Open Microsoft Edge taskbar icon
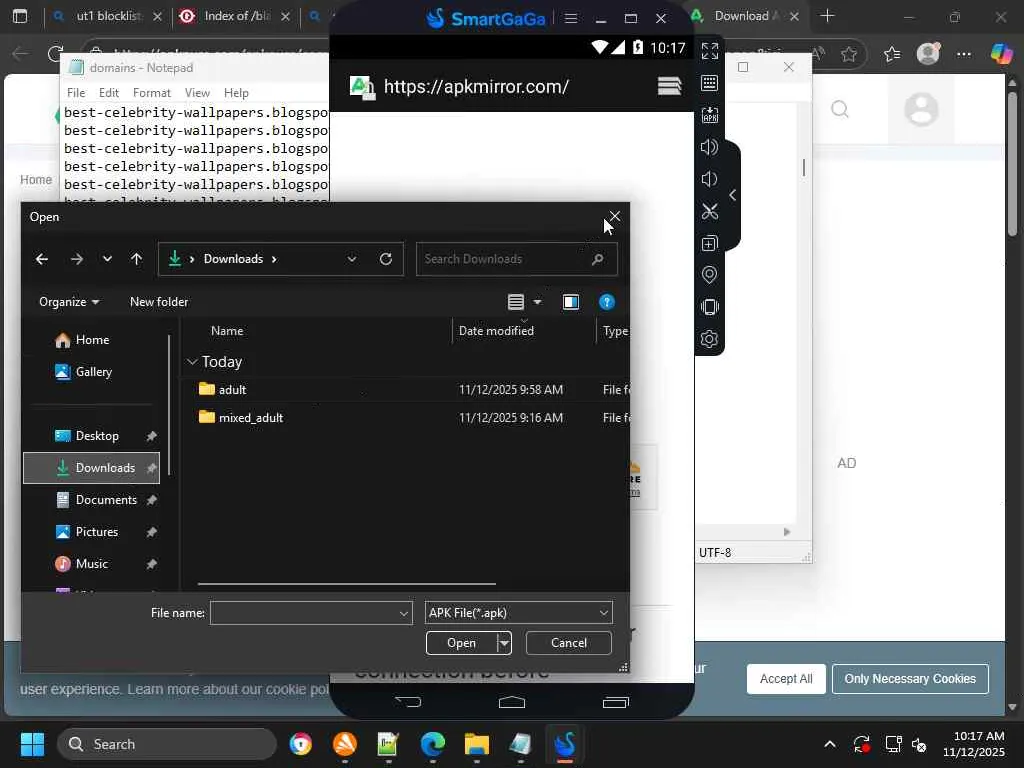Viewport: 1024px width, 768px height. click(x=432, y=744)
